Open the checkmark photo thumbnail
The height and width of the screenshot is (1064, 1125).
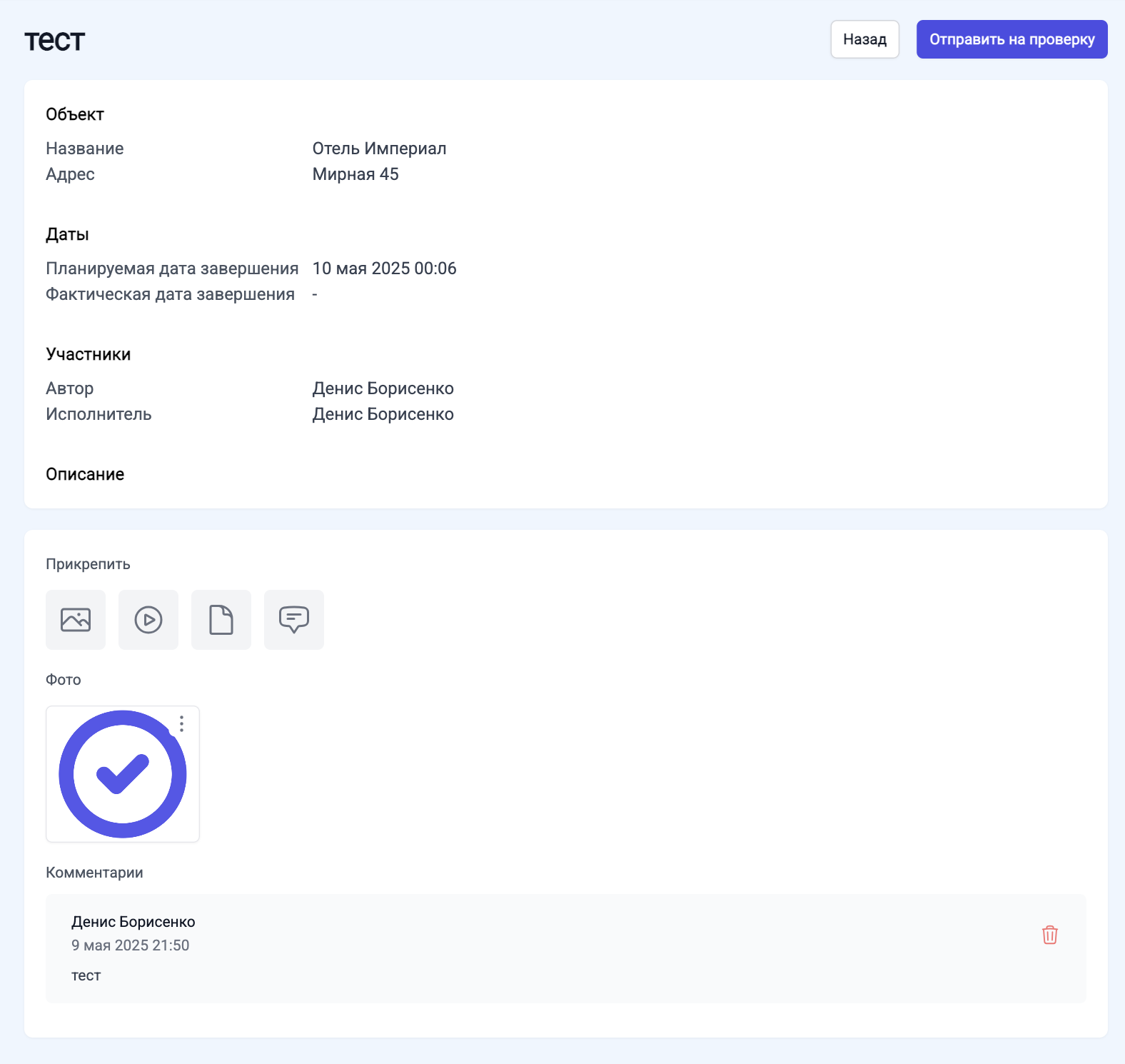123,774
